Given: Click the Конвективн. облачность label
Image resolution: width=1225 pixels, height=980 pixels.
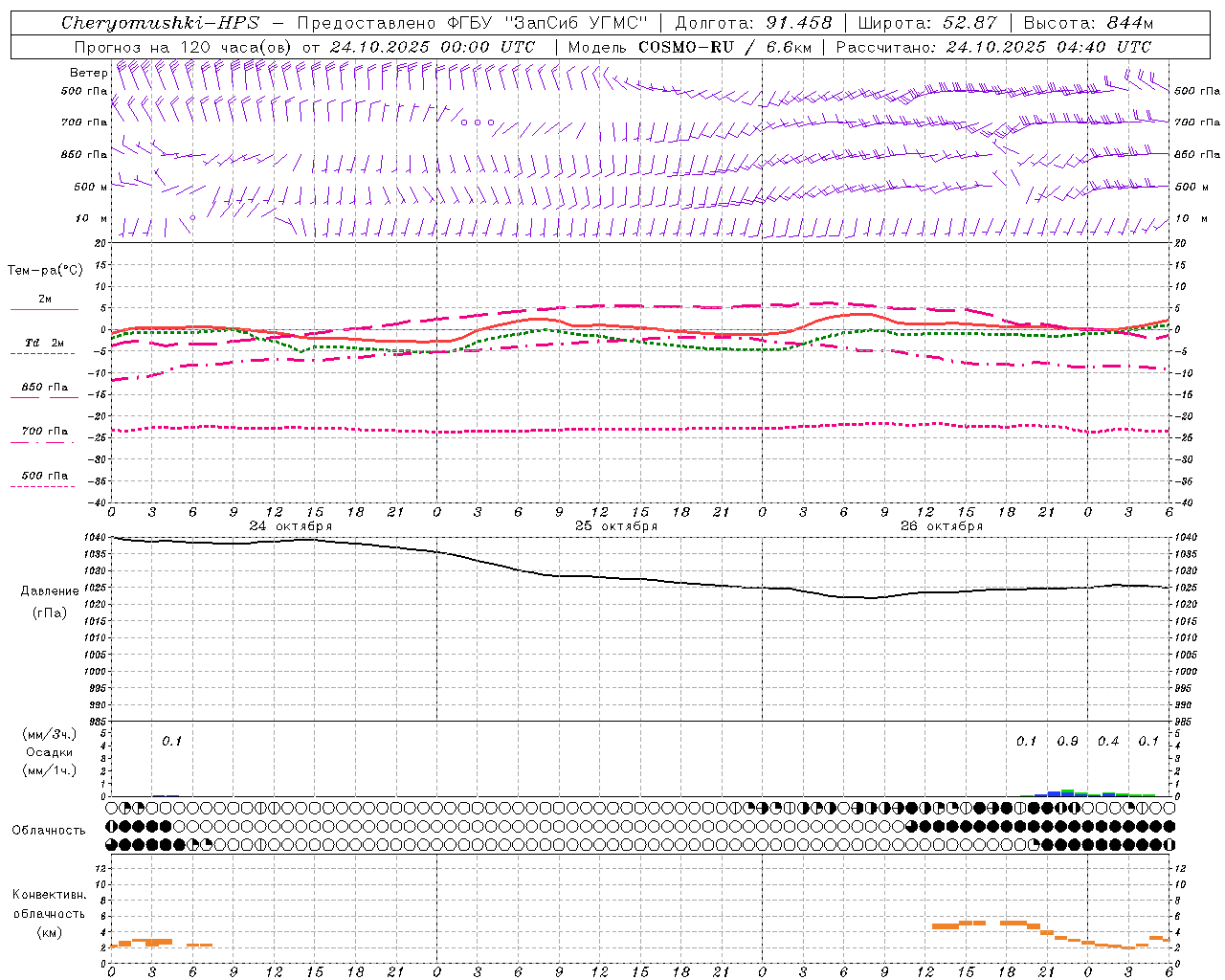Looking at the screenshot, I should [50, 904].
